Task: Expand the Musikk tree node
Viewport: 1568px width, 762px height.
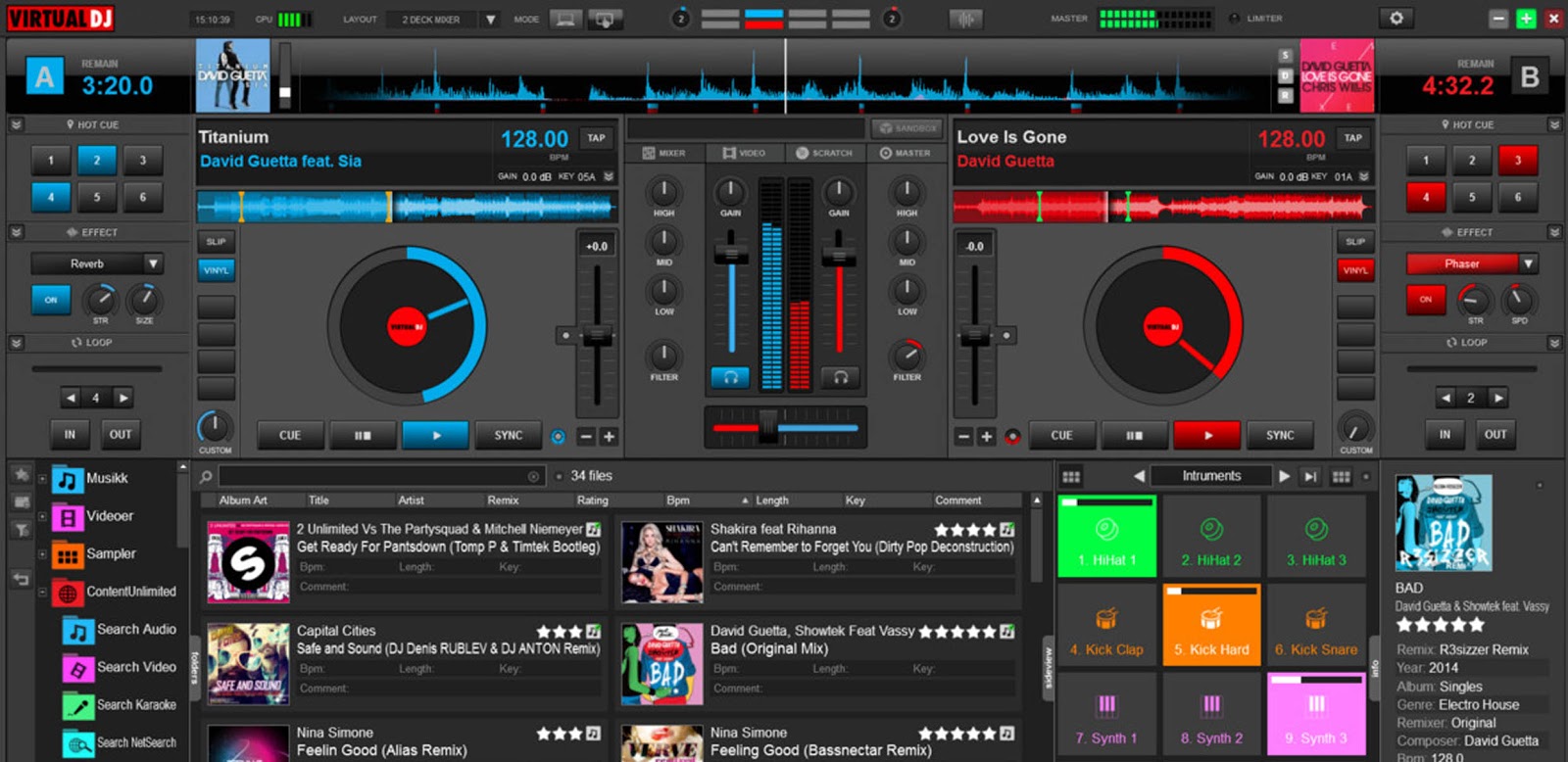Action: 42,479
